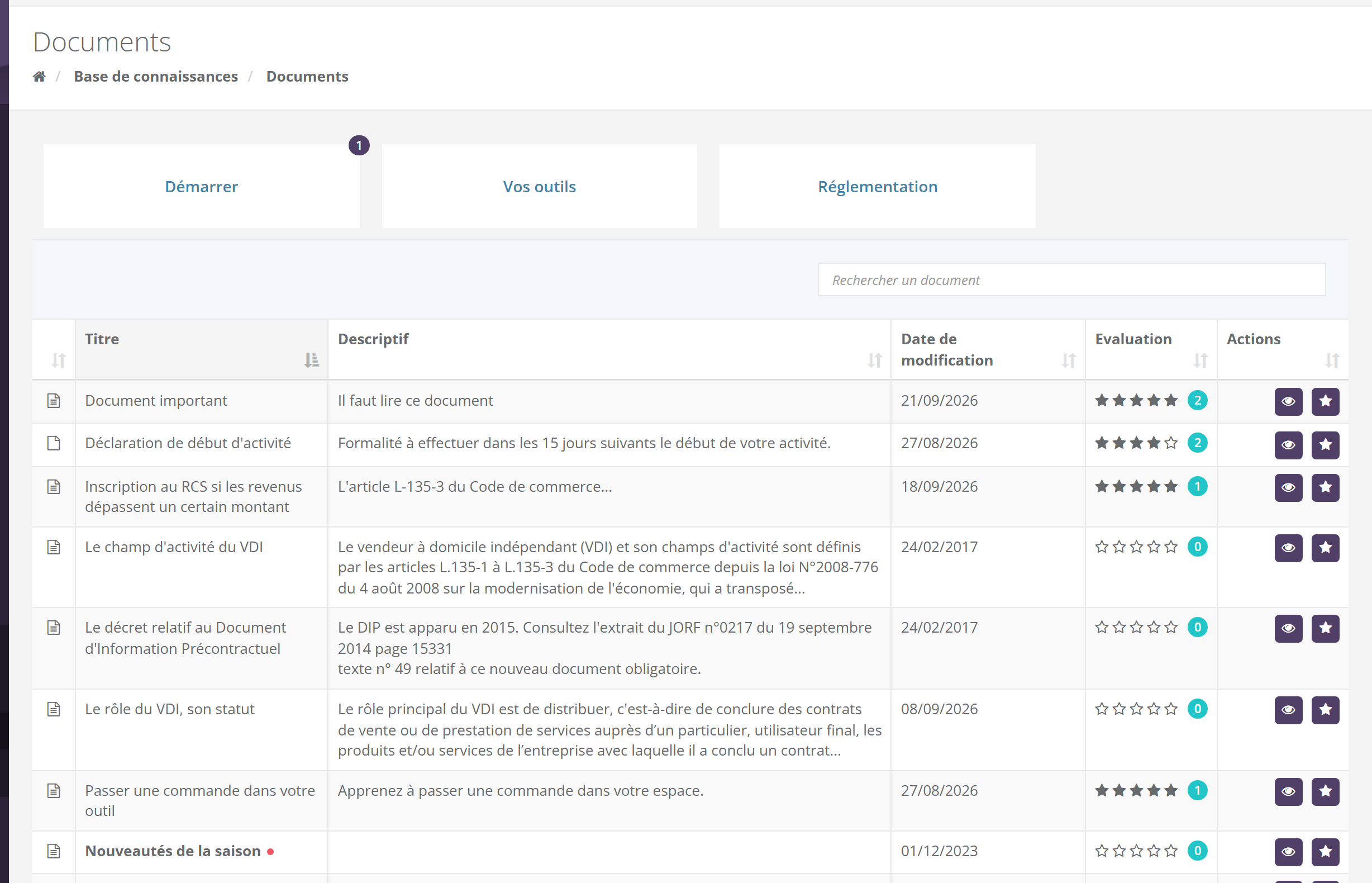Click file icon of Le champ d'activité row
This screenshot has height=883, width=1372.
tap(54, 547)
